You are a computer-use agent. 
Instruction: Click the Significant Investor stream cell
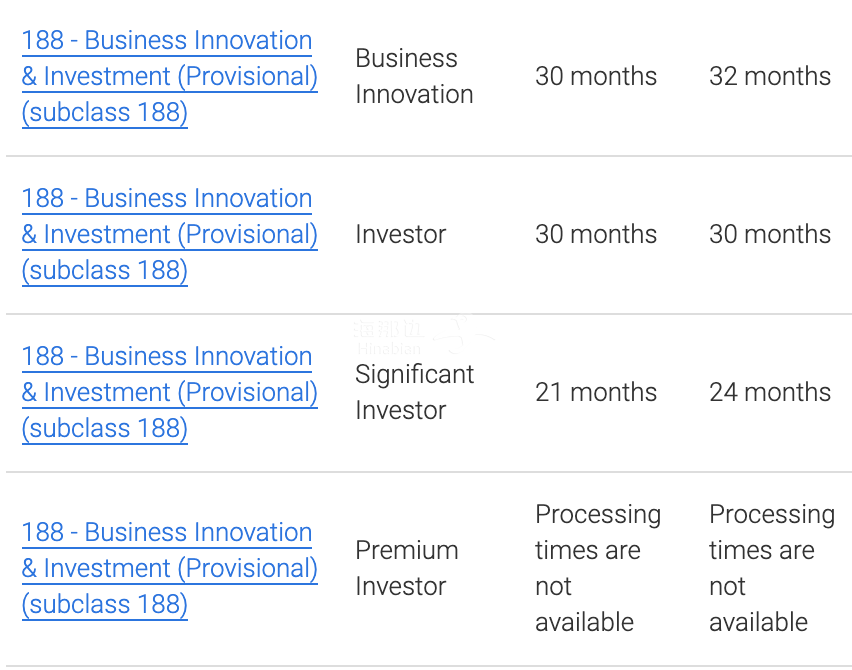point(415,392)
